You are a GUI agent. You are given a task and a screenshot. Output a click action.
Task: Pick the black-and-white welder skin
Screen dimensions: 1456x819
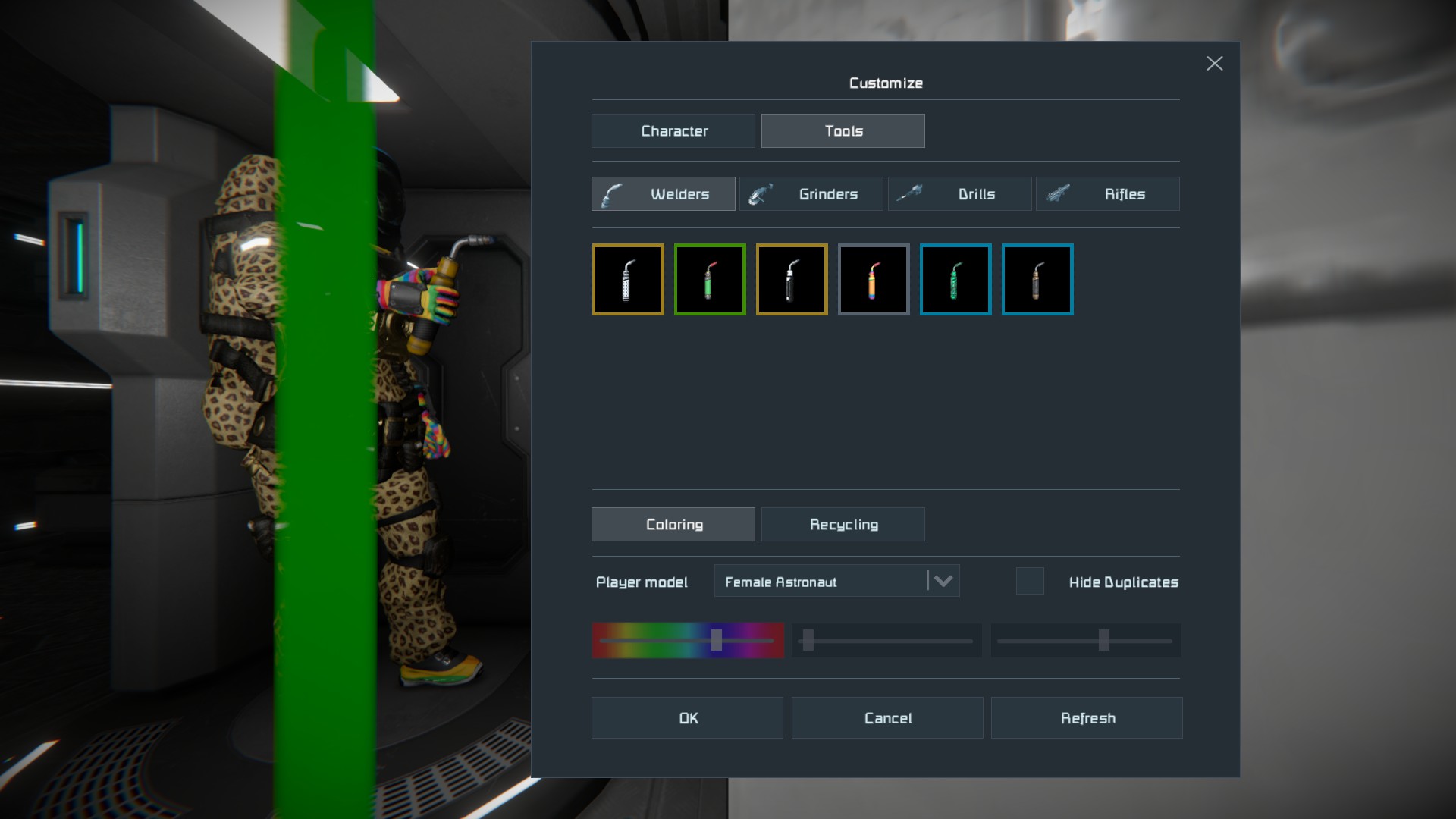[x=792, y=279]
